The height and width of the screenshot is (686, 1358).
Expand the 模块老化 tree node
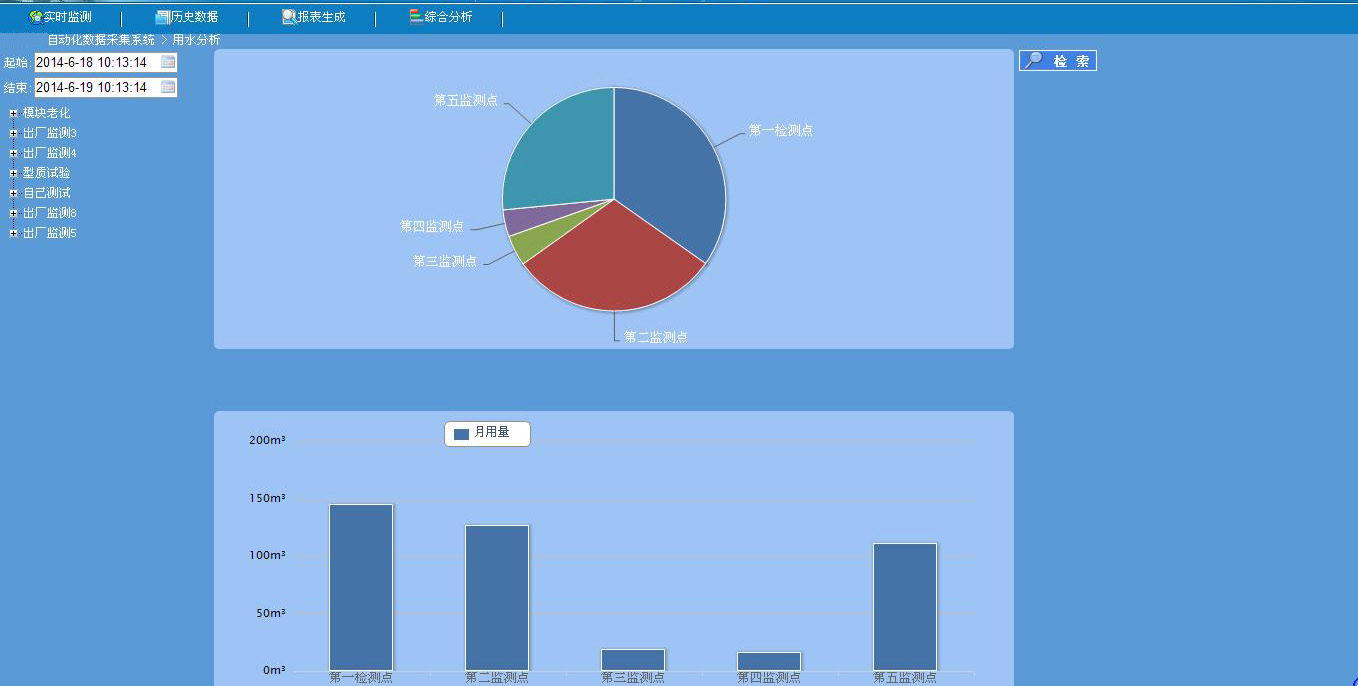pos(13,113)
